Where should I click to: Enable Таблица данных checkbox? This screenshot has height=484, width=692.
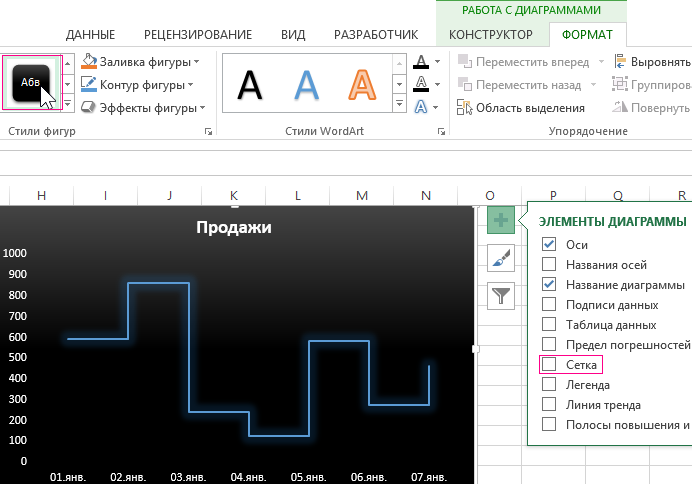[x=549, y=324]
